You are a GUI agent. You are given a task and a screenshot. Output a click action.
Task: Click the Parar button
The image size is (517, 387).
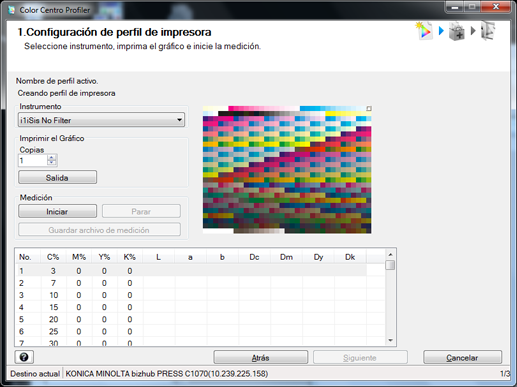click(x=141, y=211)
